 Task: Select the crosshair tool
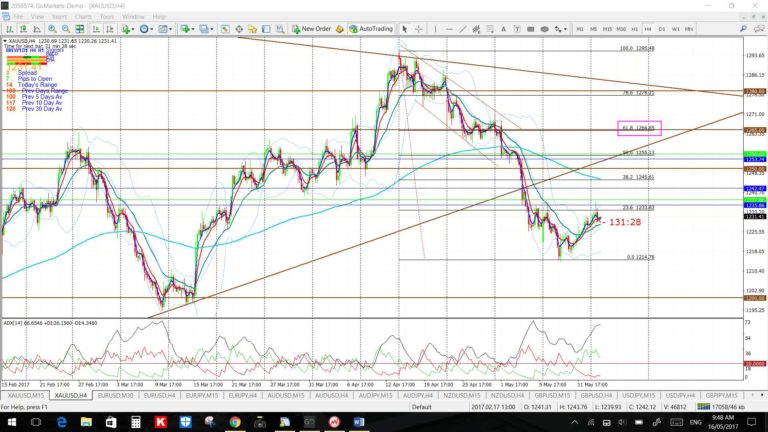pos(418,29)
